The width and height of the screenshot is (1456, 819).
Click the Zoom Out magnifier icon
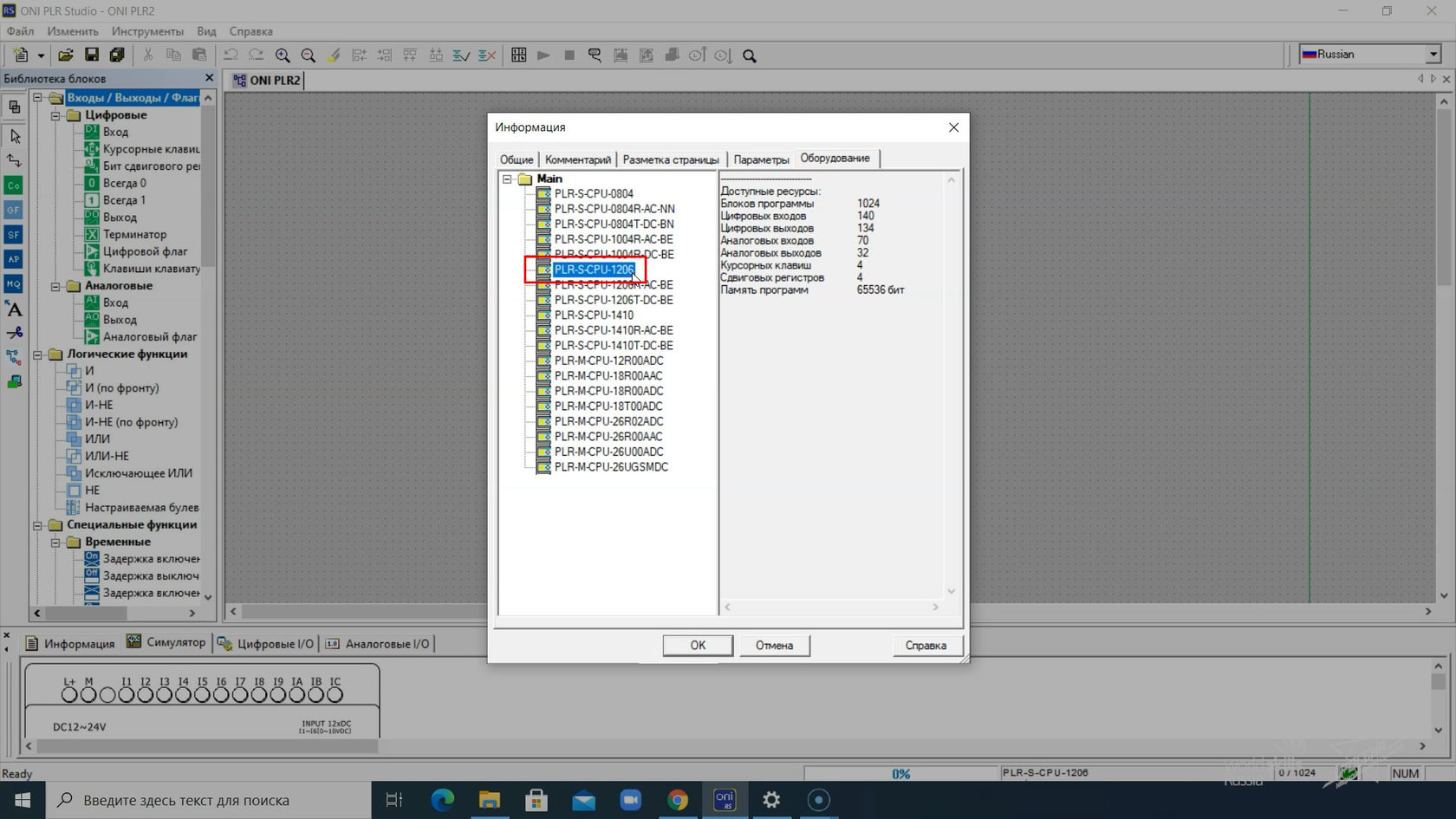click(308, 55)
